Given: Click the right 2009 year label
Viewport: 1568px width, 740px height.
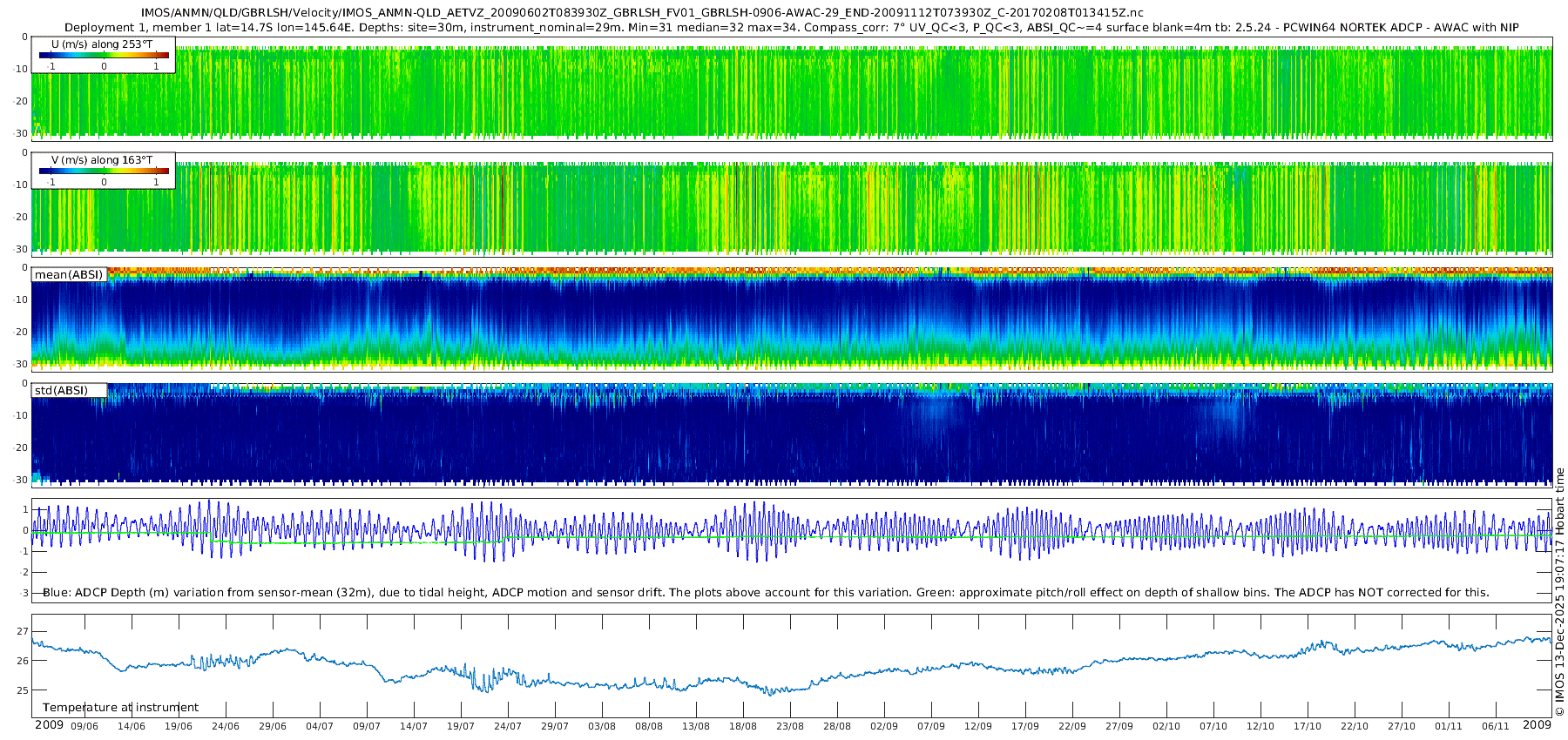Looking at the screenshot, I should (1537, 725).
